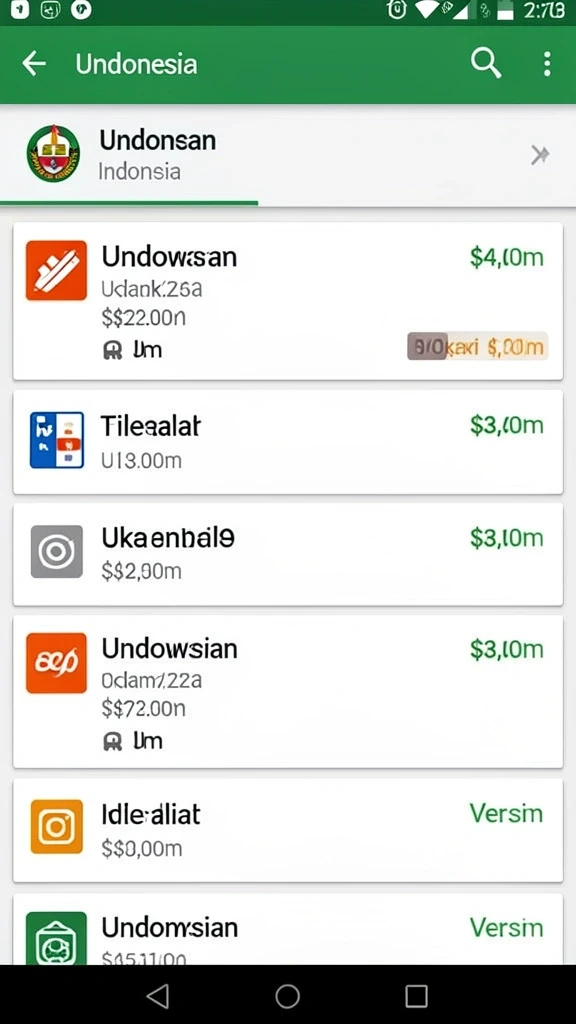Tap the orange Idlealiat camera icon

[x=57, y=827]
